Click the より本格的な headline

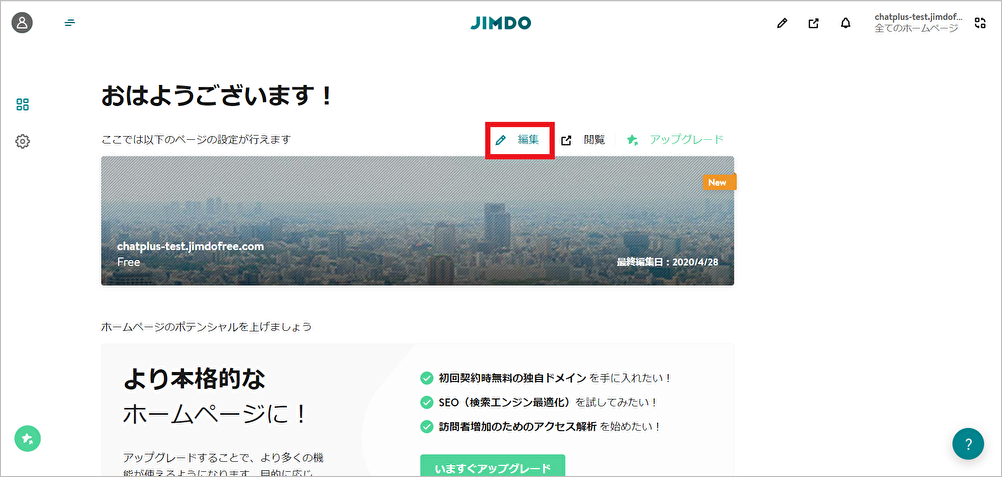[194, 380]
